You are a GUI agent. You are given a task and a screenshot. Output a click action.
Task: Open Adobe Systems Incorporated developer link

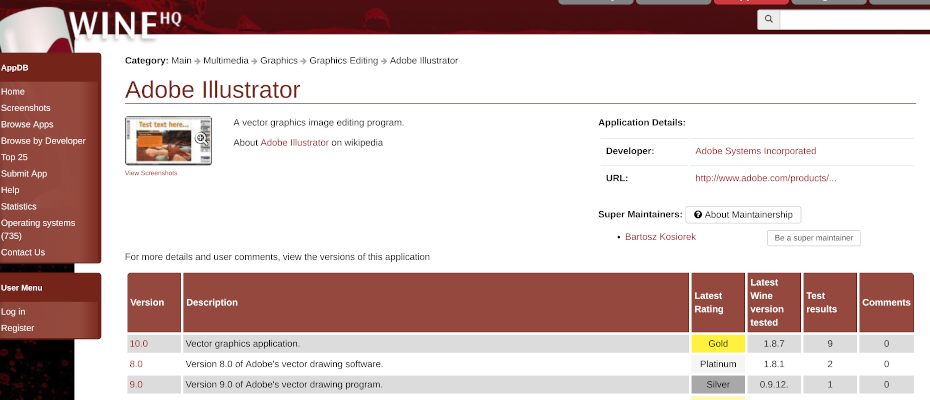756,151
